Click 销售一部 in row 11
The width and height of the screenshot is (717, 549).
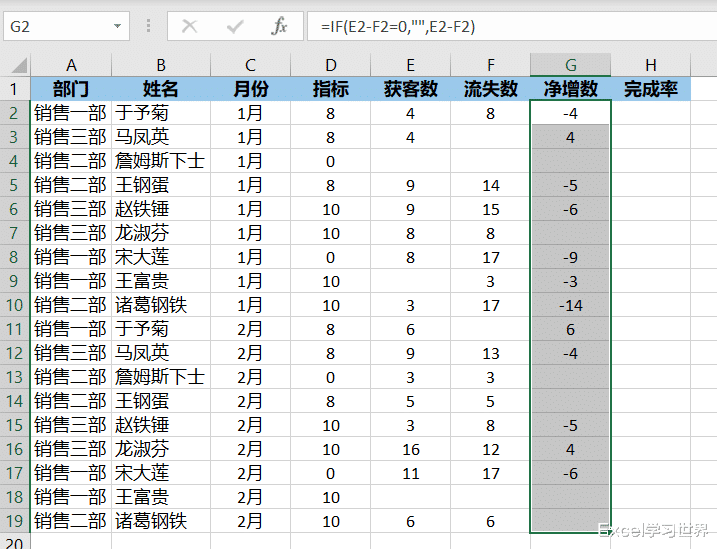coord(70,329)
